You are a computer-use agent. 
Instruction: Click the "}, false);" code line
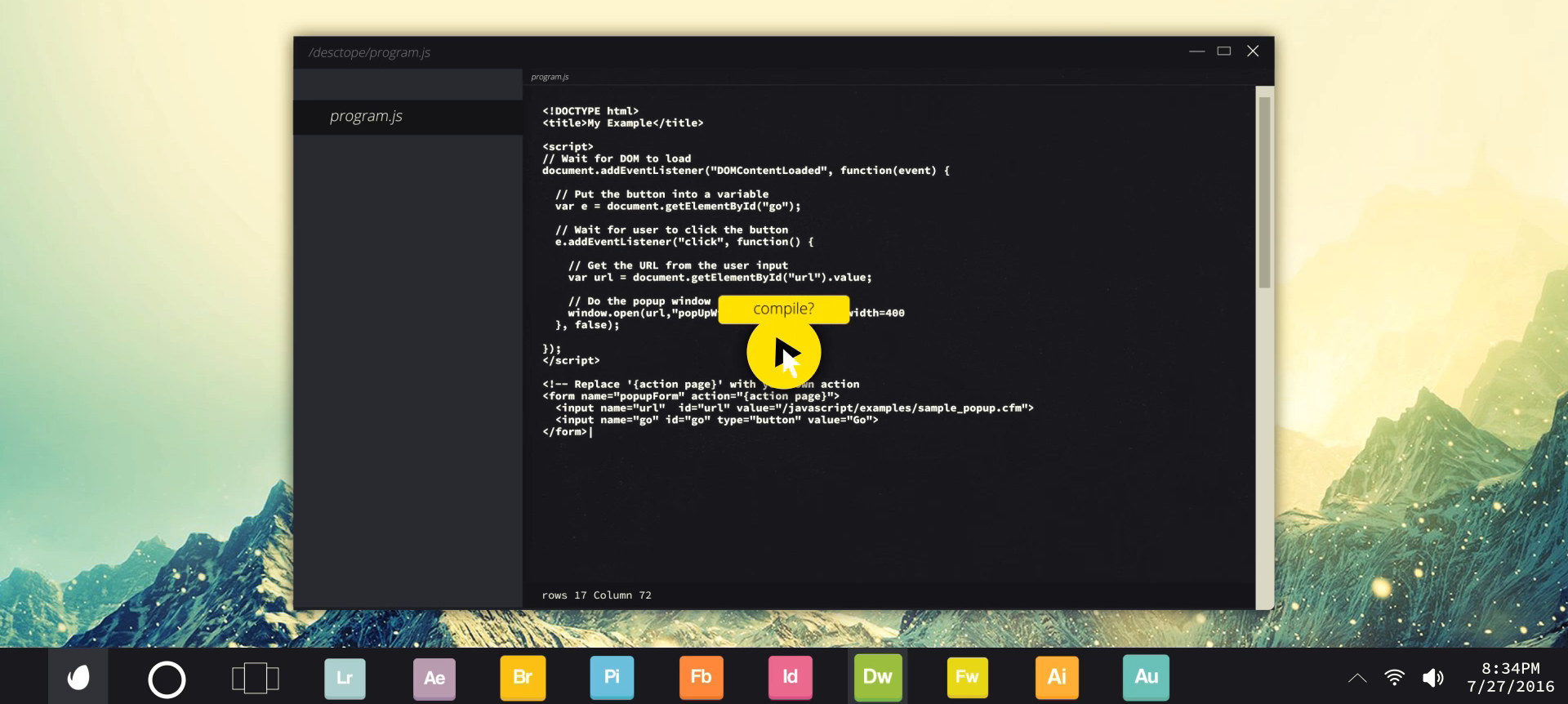587,325
